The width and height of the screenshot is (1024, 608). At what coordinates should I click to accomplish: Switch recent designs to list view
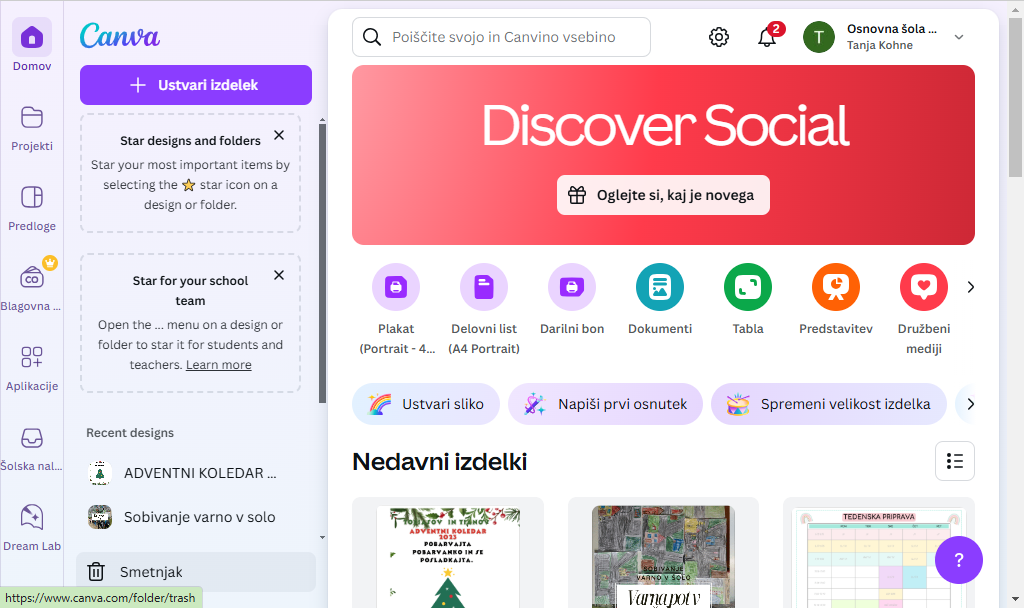955,461
